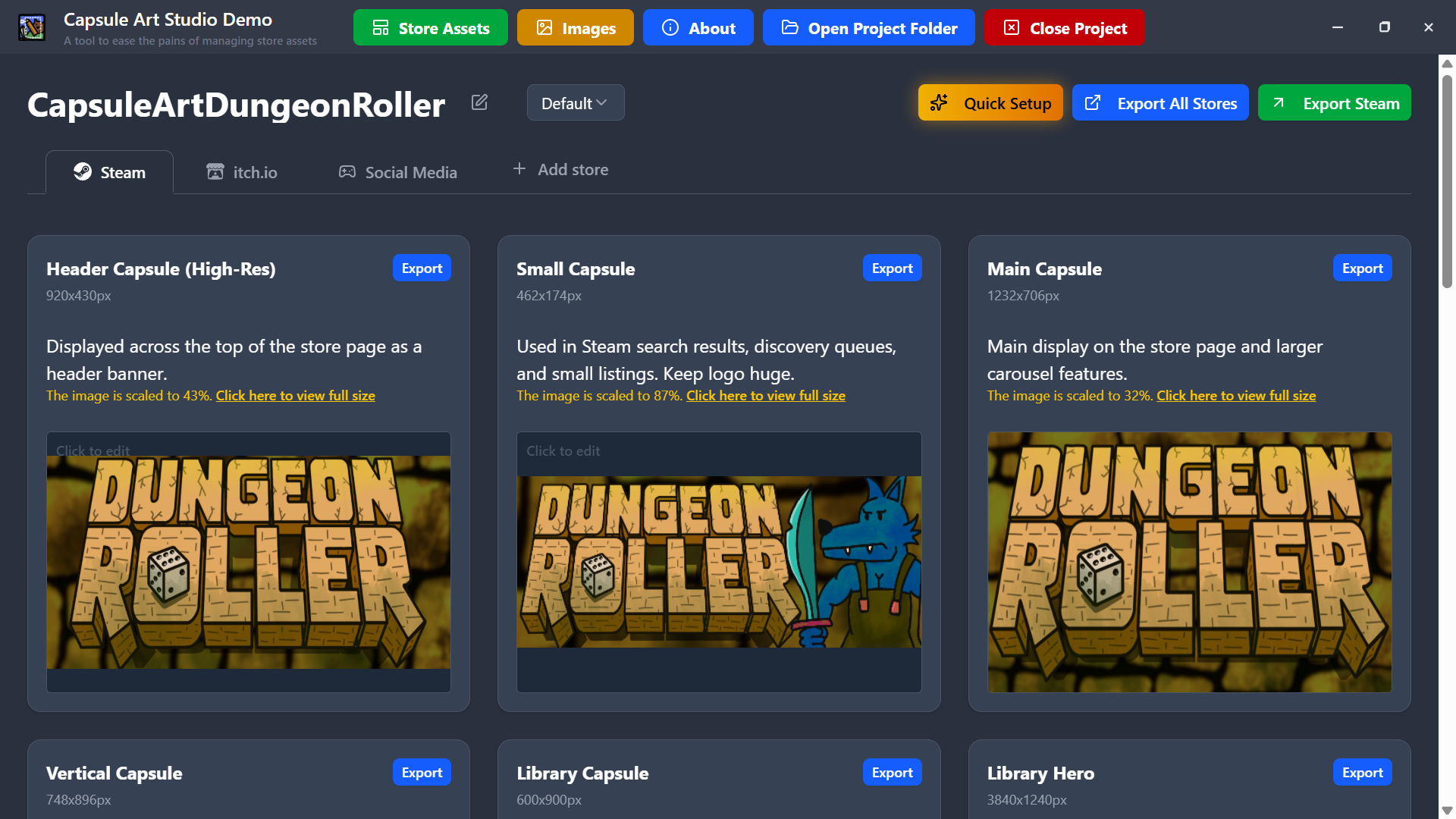
Task: Click the pencil edit icon beside project name
Action: click(479, 102)
